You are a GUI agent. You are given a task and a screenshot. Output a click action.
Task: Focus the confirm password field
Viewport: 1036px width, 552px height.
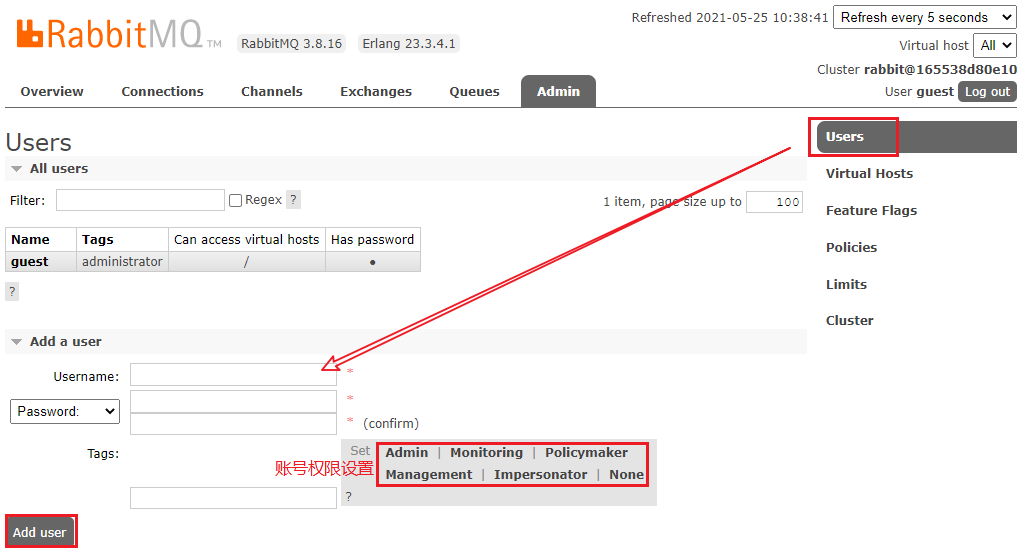[x=233, y=424]
